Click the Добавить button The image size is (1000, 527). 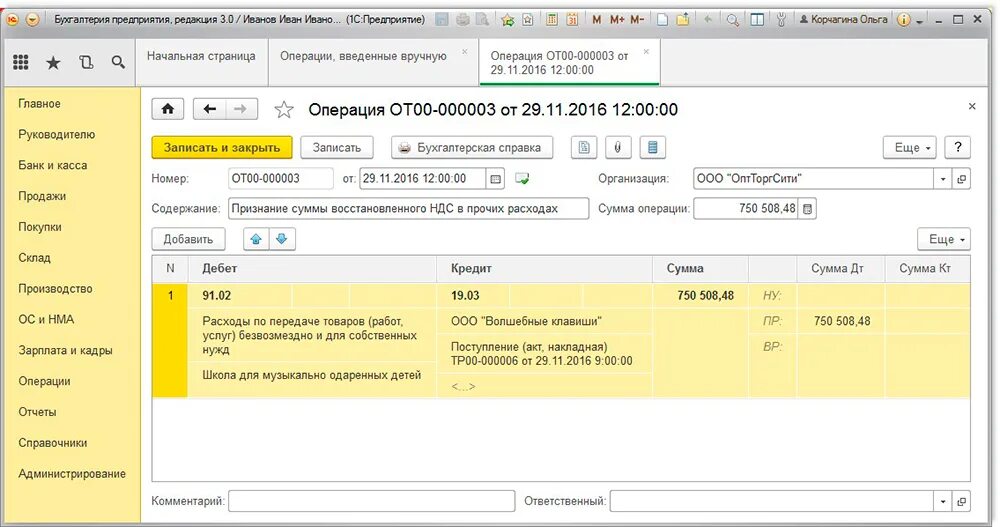pyautogui.click(x=188, y=239)
